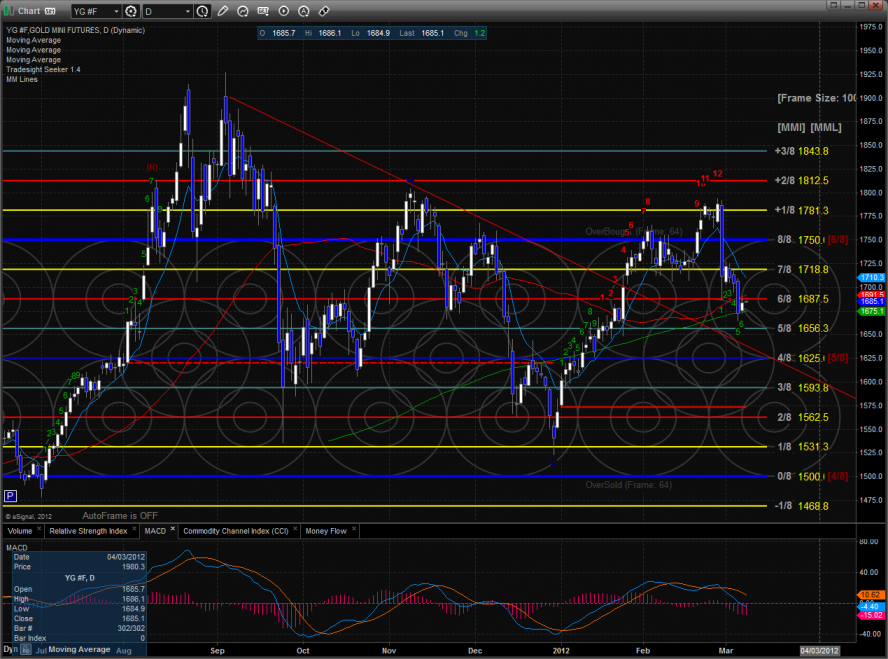Click the playback replay icon
The height and width of the screenshot is (659, 888).
[285, 12]
